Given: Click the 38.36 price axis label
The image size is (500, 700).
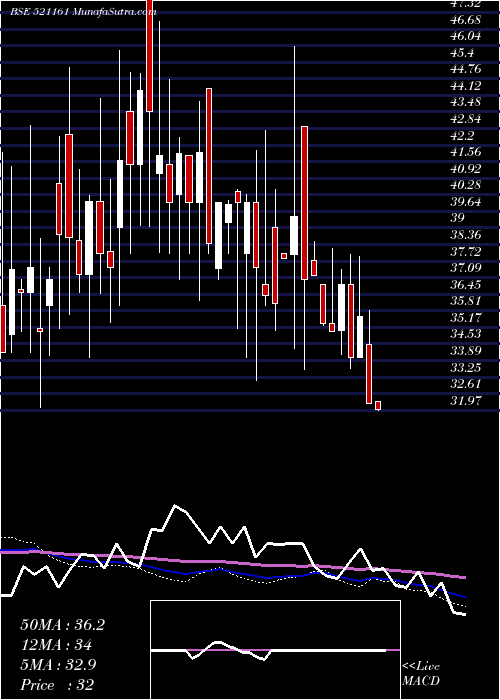Looking at the screenshot, I should point(466,235).
